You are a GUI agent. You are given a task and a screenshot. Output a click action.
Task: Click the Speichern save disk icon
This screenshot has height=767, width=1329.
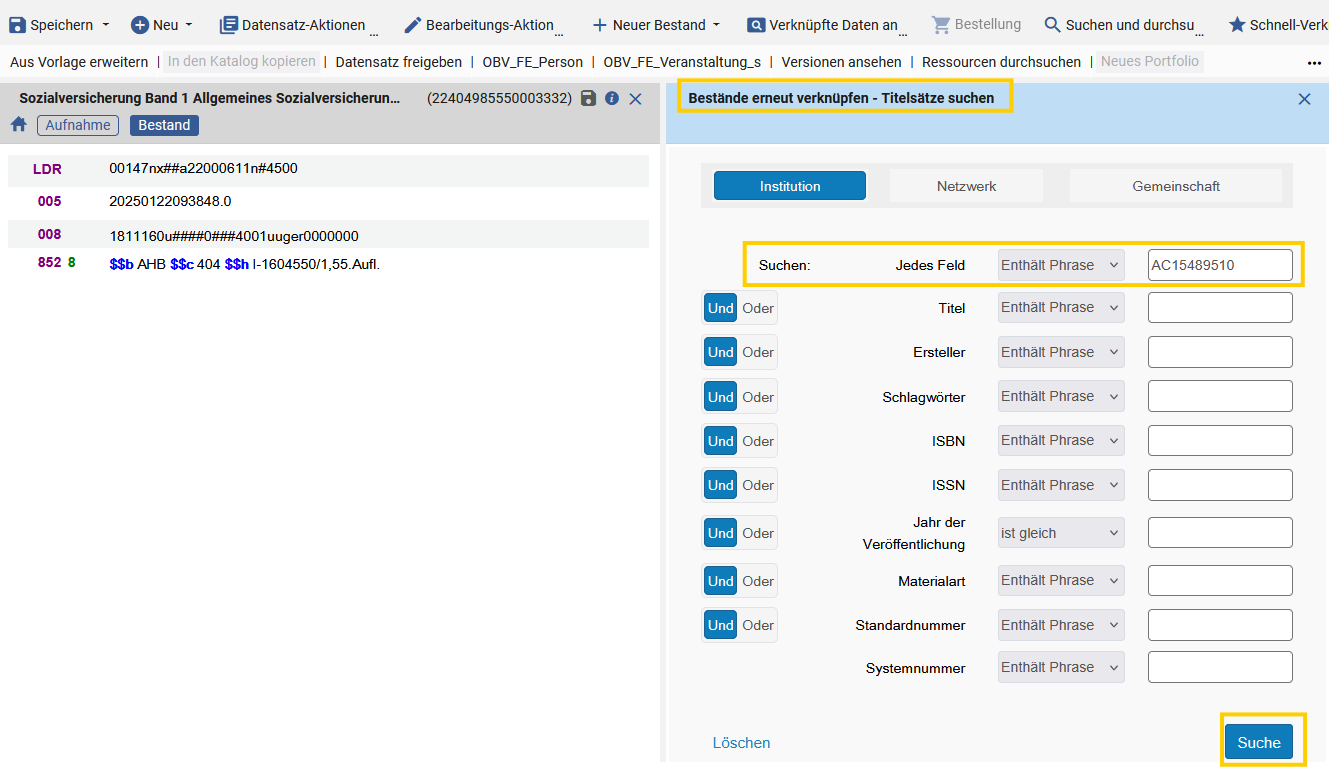point(17,24)
